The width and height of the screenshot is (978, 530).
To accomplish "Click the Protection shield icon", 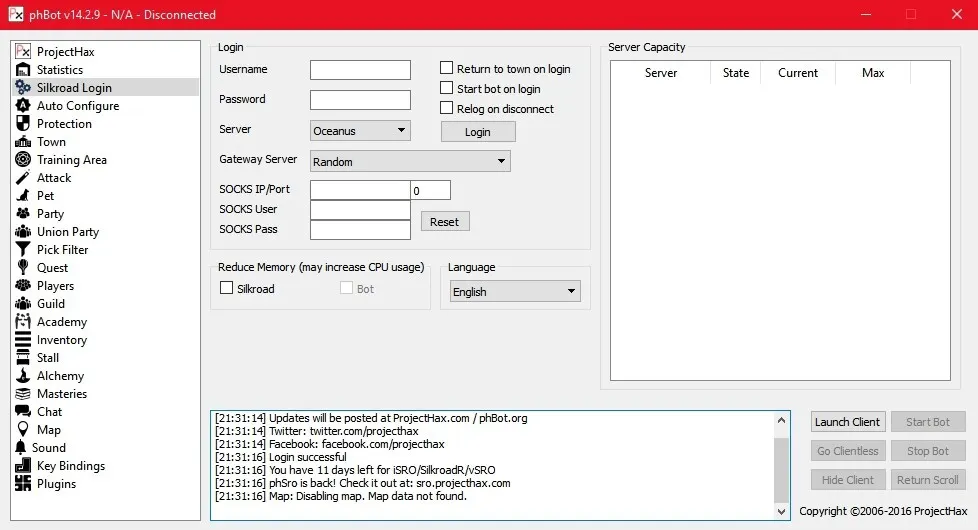I will pos(23,123).
